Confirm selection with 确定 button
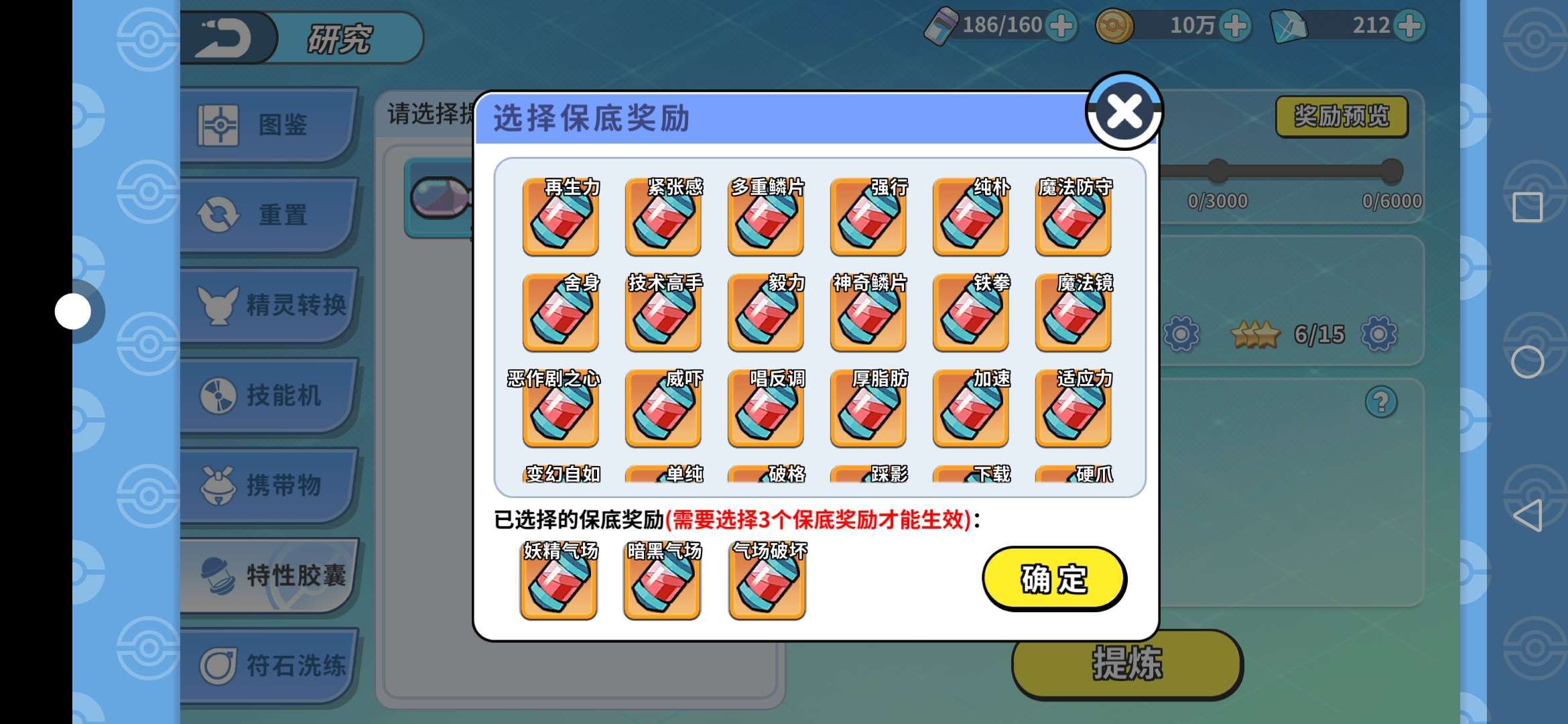The width and height of the screenshot is (1568, 724). pyautogui.click(x=1054, y=579)
